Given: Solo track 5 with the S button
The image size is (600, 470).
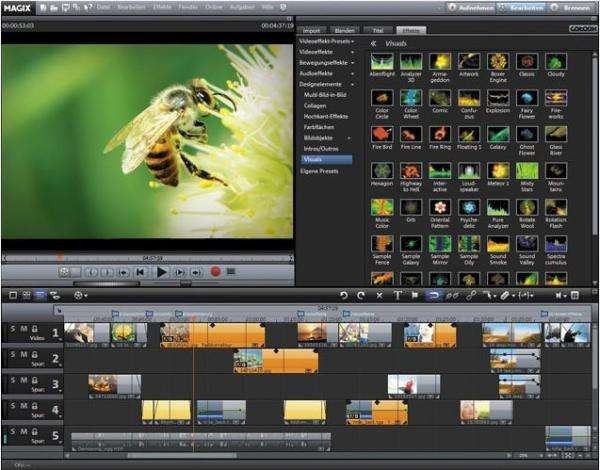Looking at the screenshot, I should [13, 431].
